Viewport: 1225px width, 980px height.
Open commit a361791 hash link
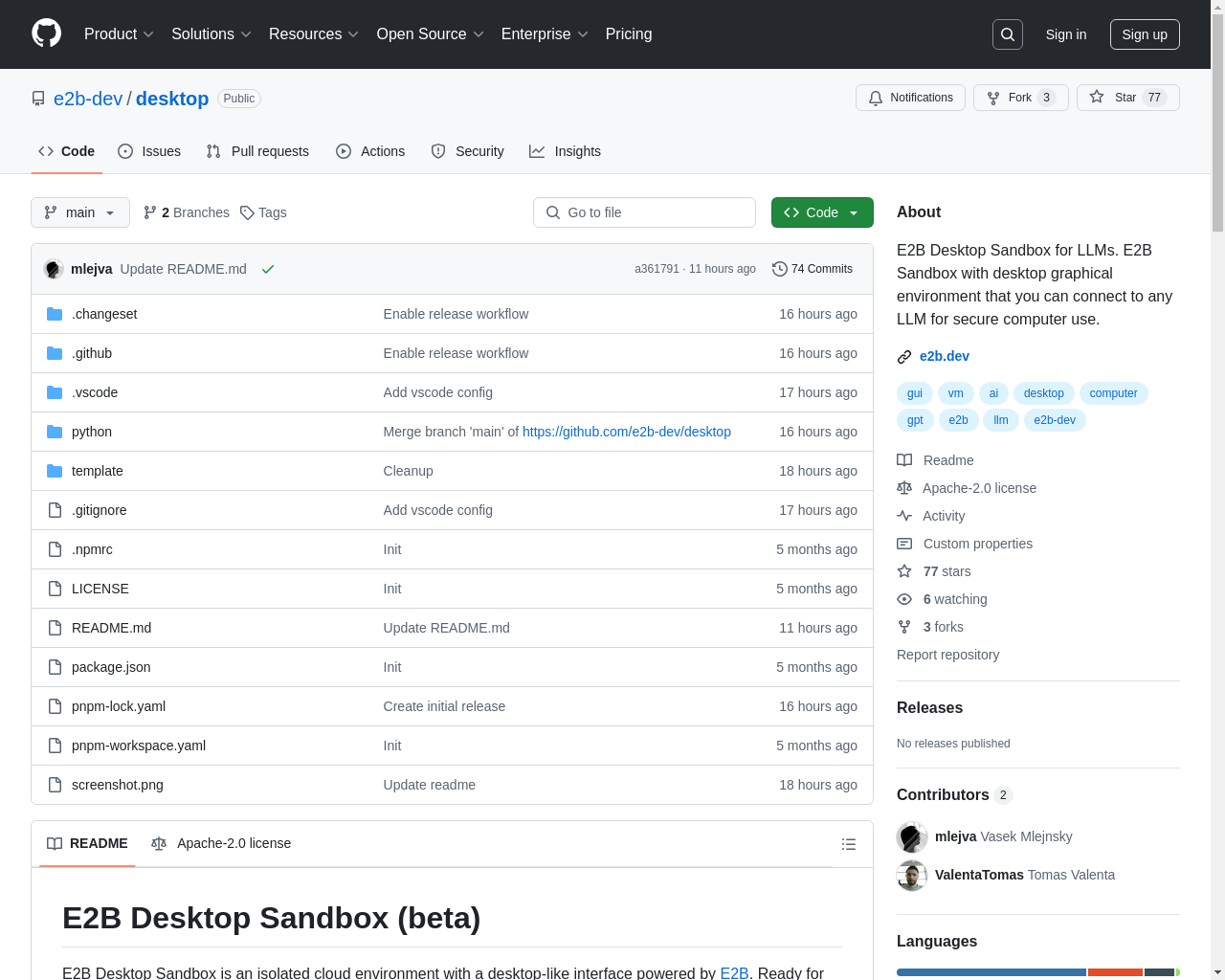point(657,269)
